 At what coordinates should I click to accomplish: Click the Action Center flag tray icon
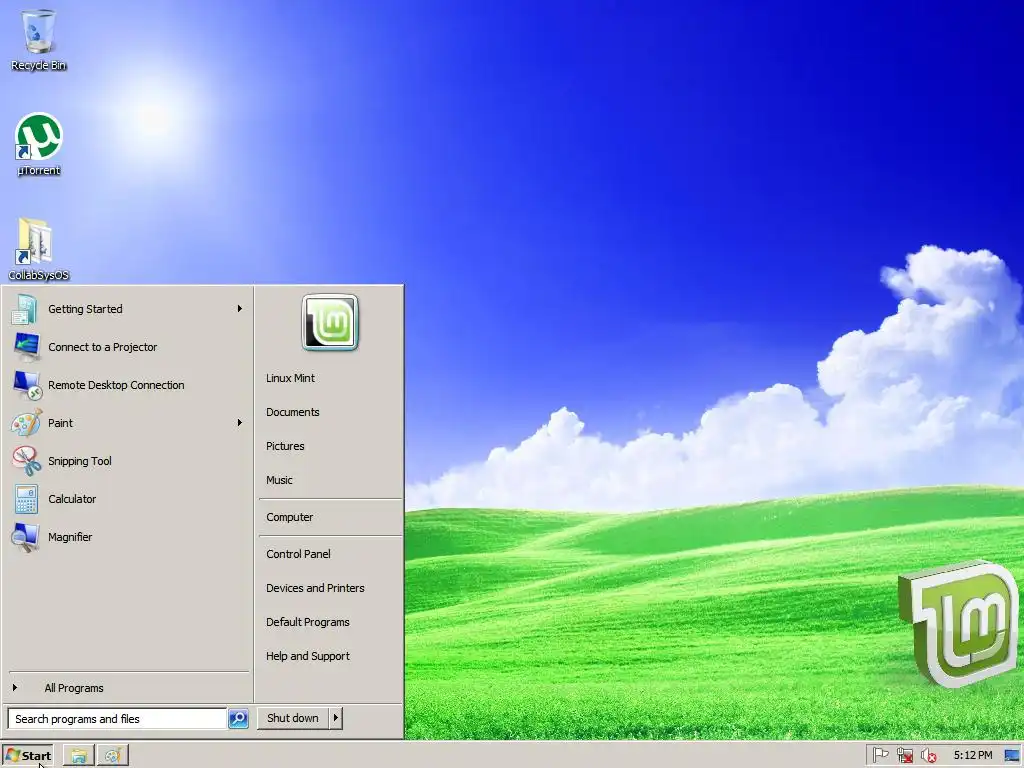(x=880, y=755)
